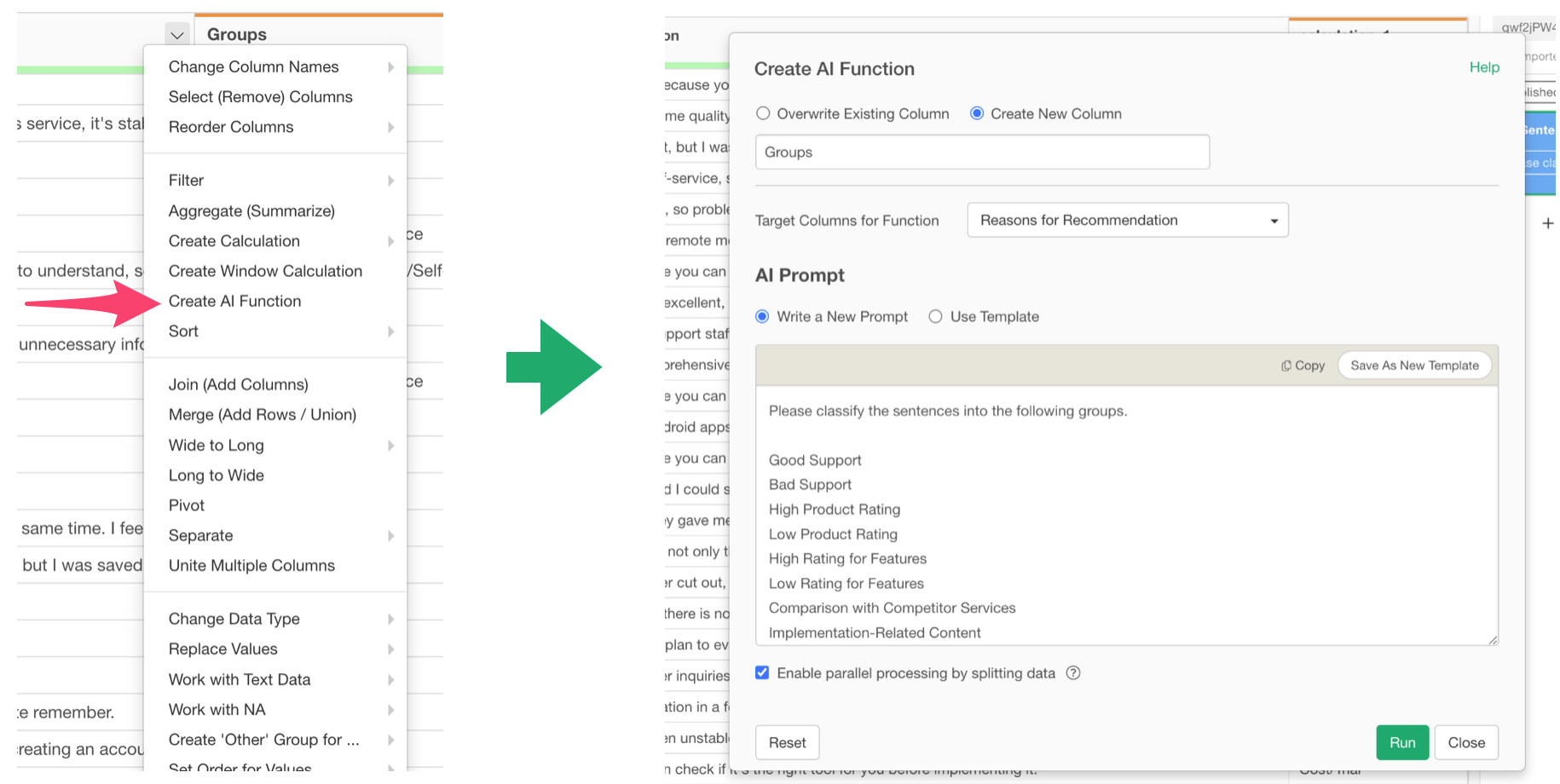The width and height of the screenshot is (1560, 784).
Task: Open the Replace Values submenu
Action: click(275, 649)
